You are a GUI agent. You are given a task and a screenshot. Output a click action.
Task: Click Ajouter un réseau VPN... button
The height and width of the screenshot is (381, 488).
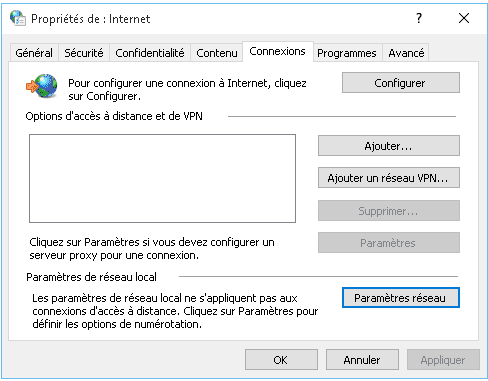coord(389,178)
